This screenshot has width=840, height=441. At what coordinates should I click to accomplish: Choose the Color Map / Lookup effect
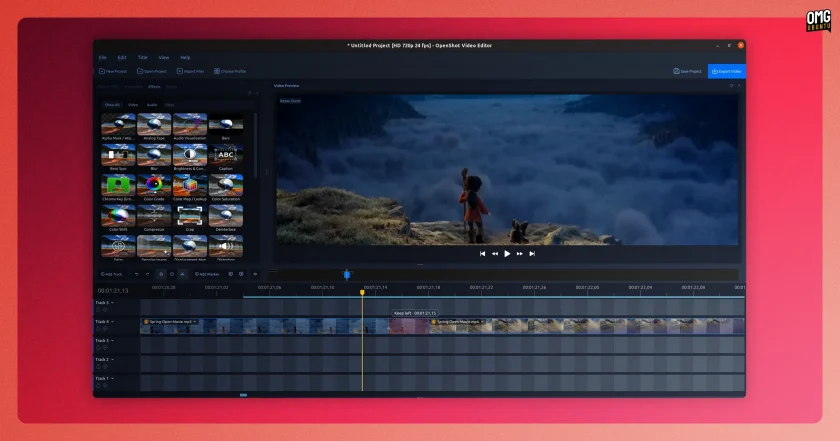190,185
